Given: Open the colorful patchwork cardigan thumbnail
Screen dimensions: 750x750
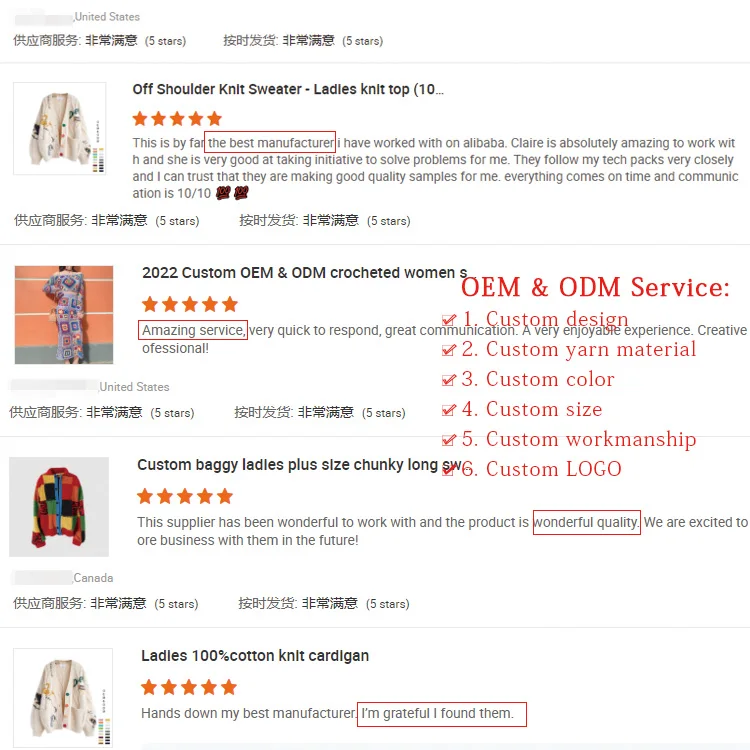Looking at the screenshot, I should point(59,507).
